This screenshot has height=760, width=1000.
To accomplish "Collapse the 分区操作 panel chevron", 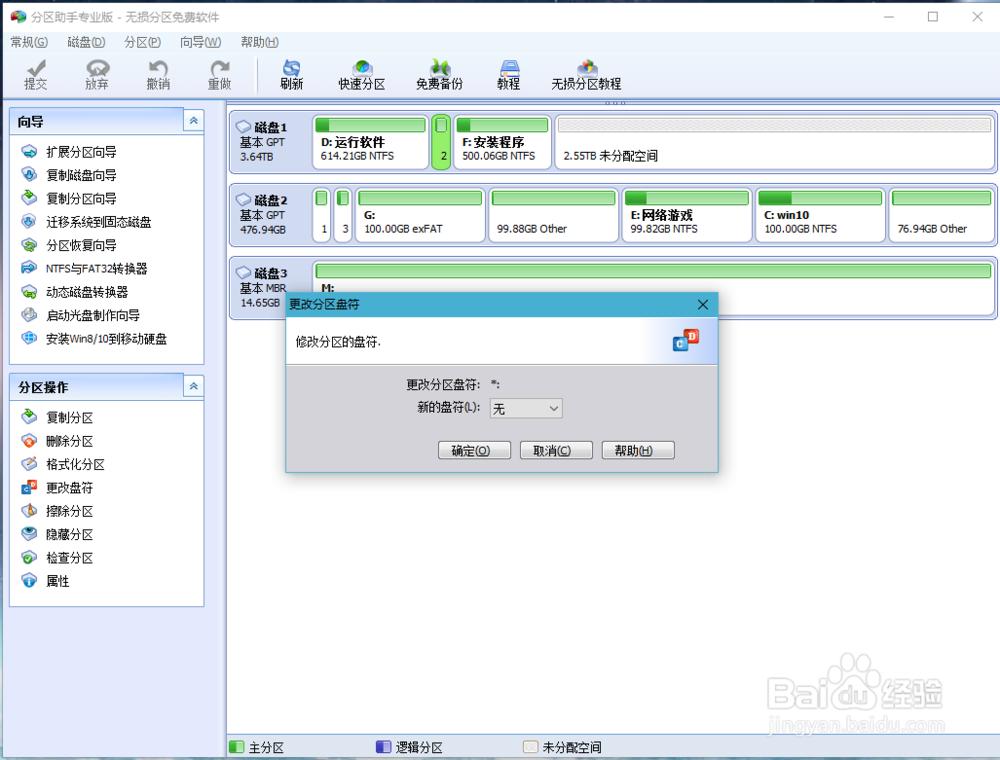I will 193,386.
